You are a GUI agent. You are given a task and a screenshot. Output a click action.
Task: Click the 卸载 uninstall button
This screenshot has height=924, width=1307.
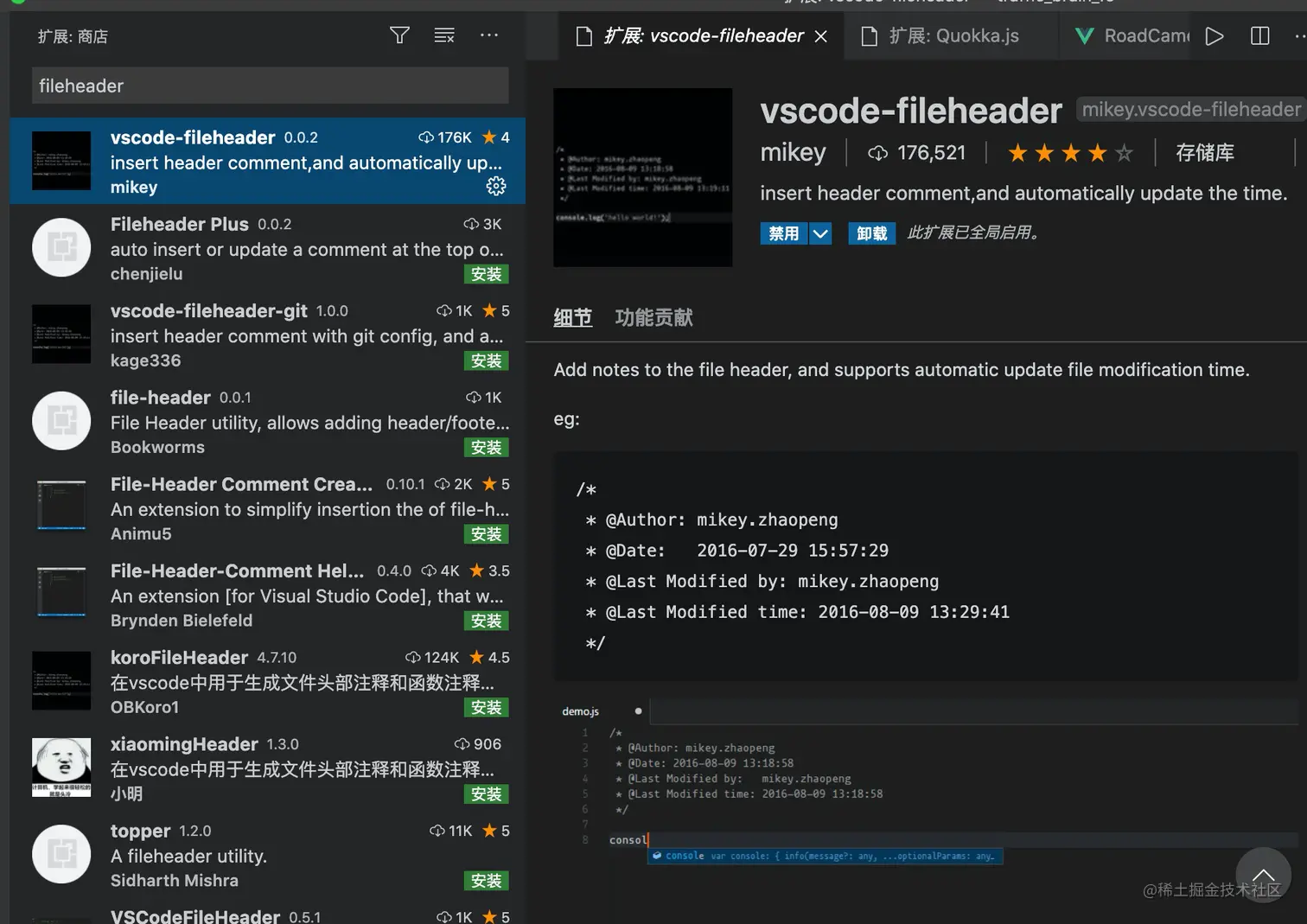(x=872, y=233)
